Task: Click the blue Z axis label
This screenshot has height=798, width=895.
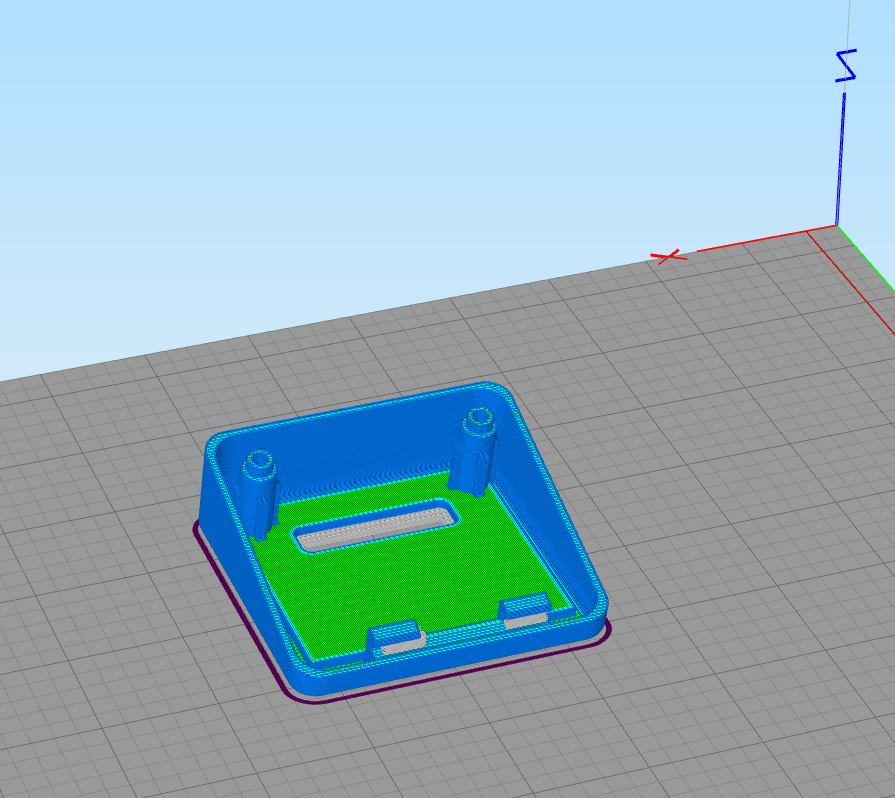Action: click(x=846, y=66)
